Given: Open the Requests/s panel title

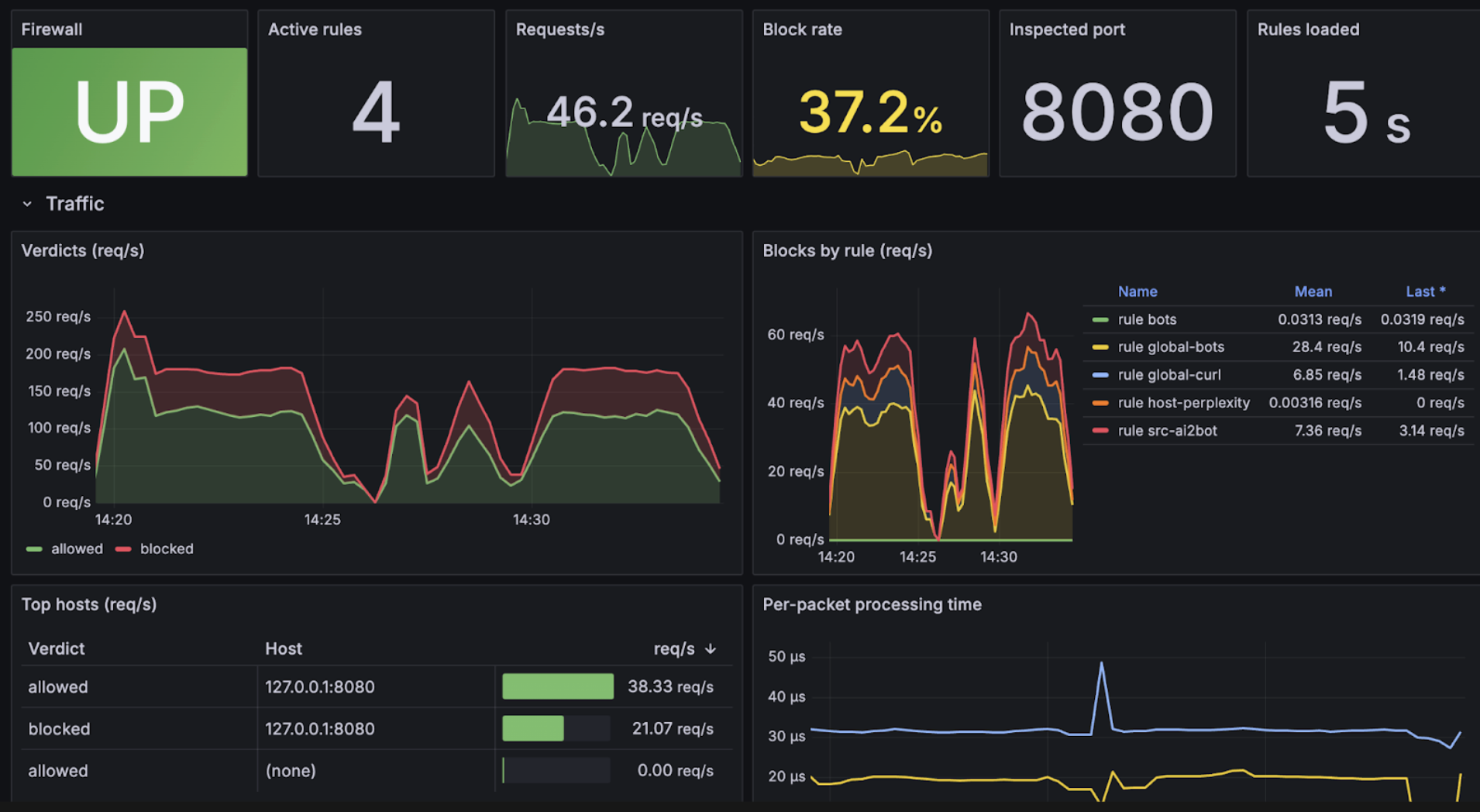Looking at the screenshot, I should coord(560,29).
